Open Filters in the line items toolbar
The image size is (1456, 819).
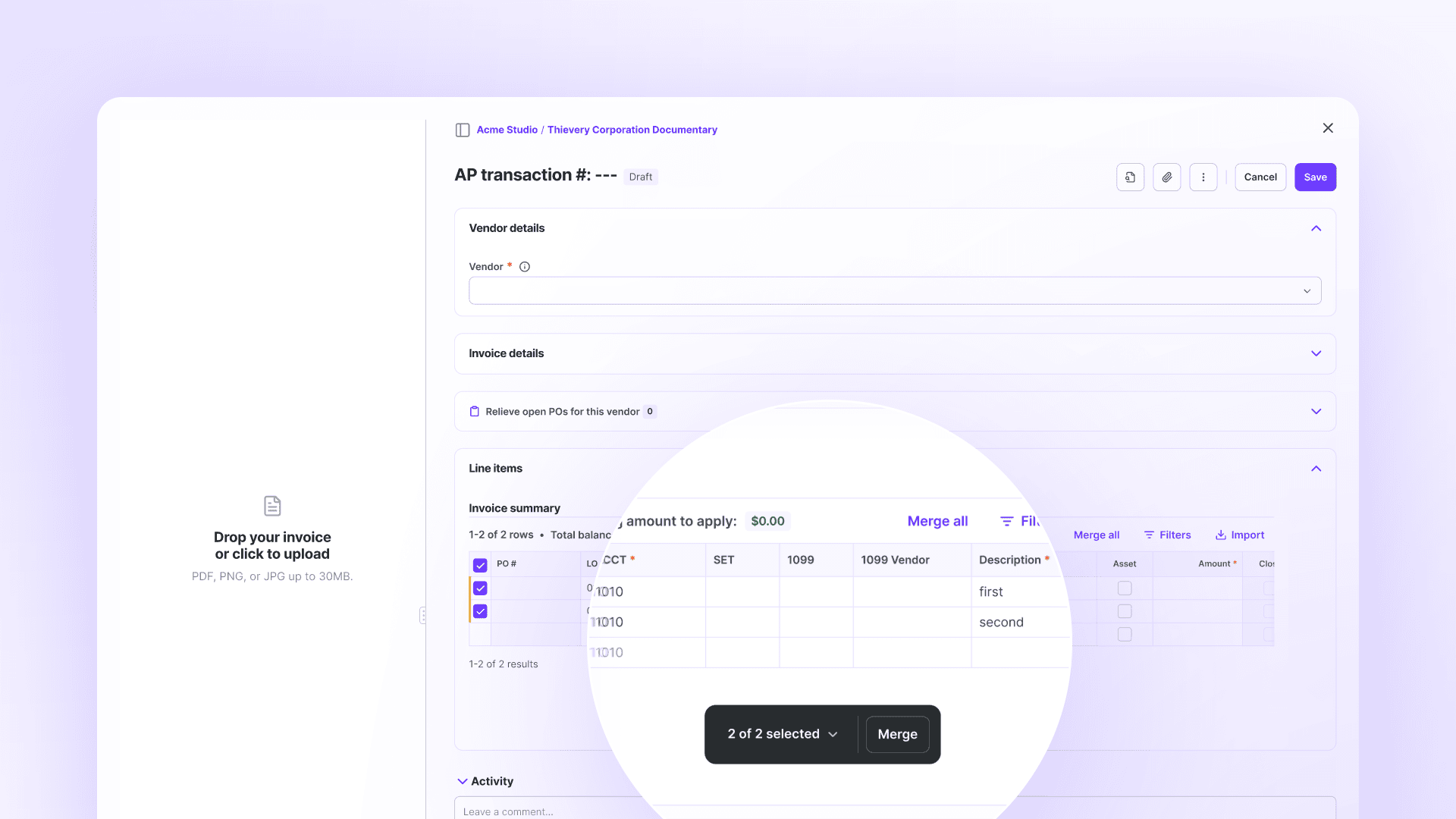click(x=1167, y=535)
